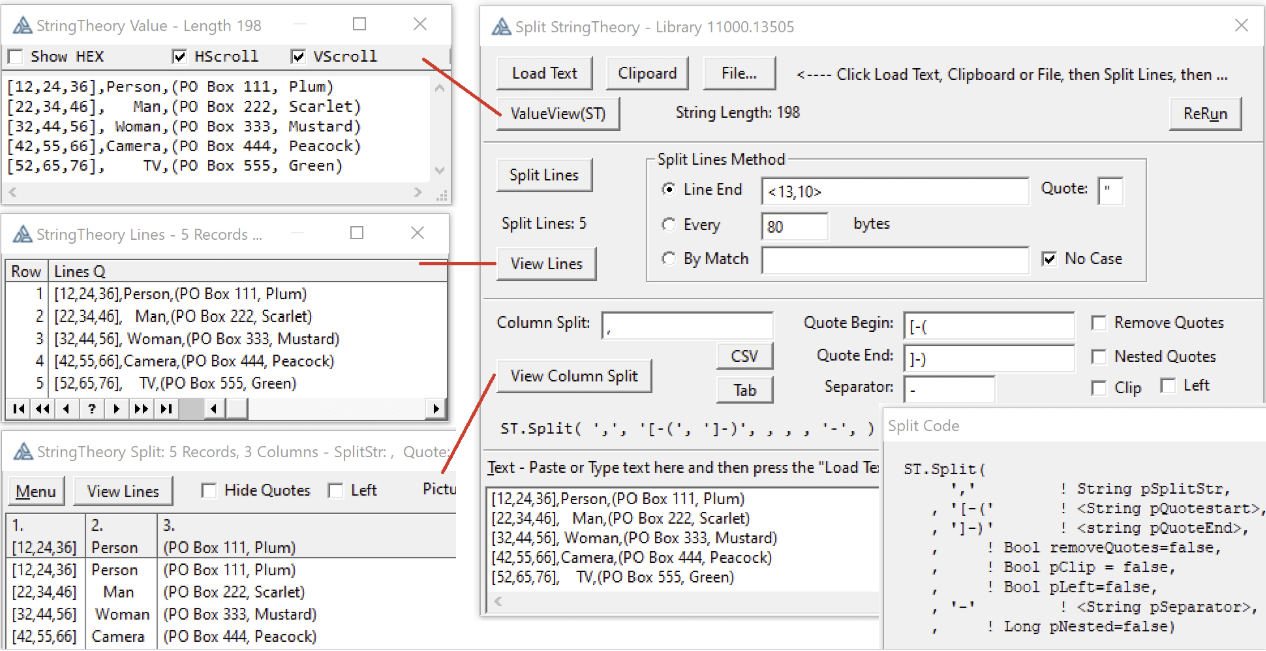1266x651 pixels.
Task: Click the CSV preset button
Action: coord(745,356)
